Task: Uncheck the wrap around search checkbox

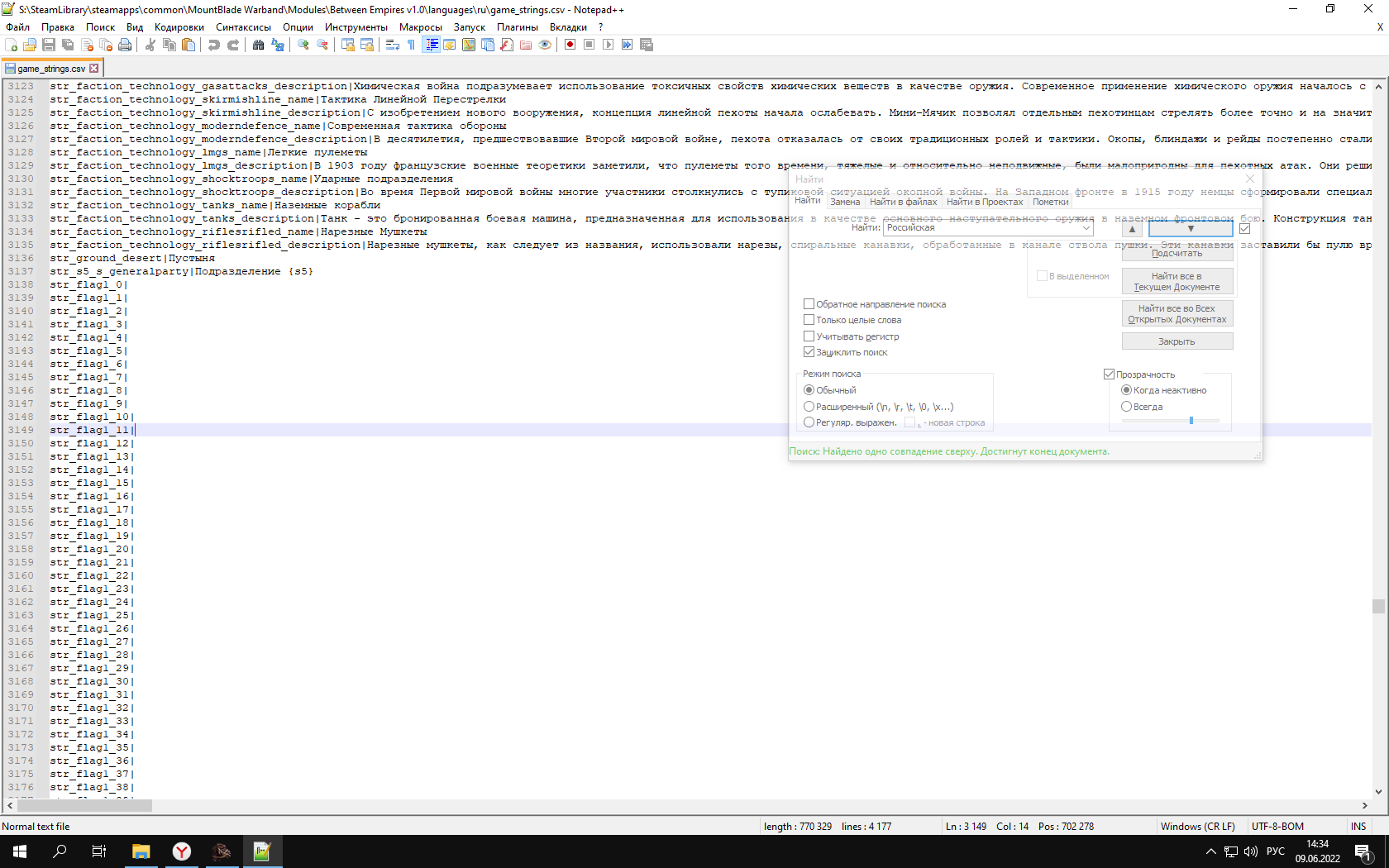Action: pos(809,352)
